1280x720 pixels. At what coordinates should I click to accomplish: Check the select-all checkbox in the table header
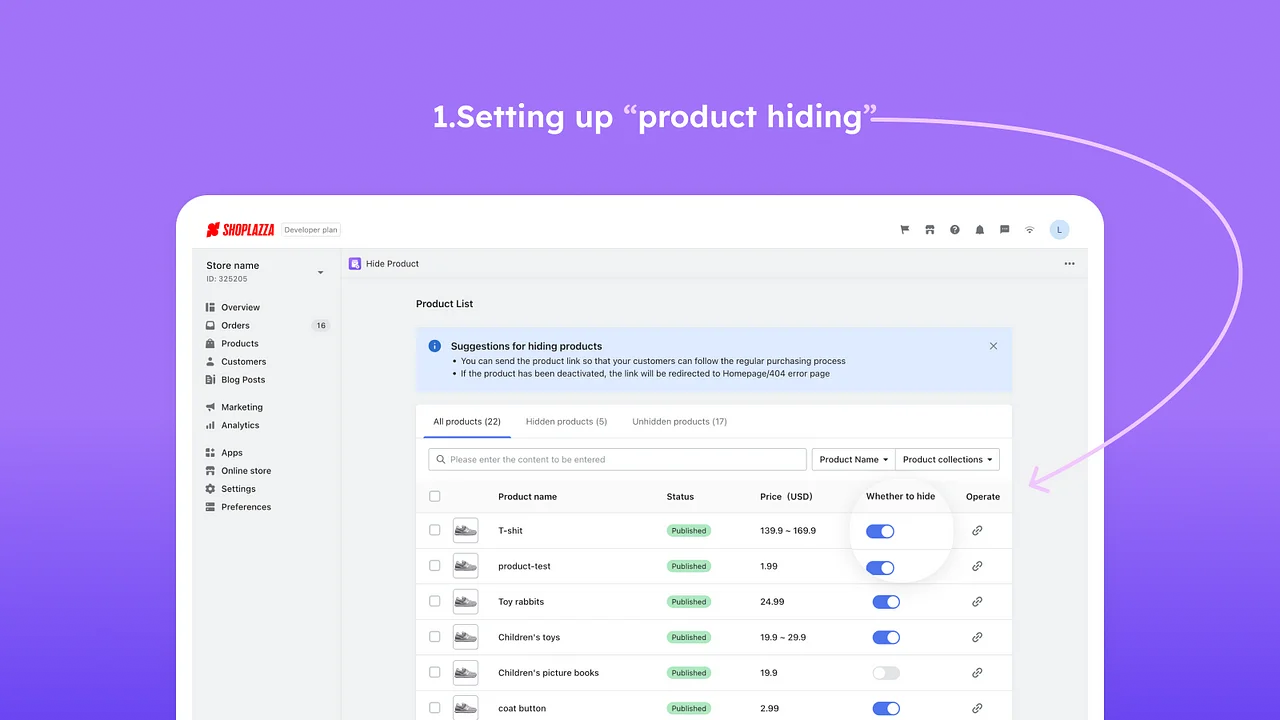[435, 496]
